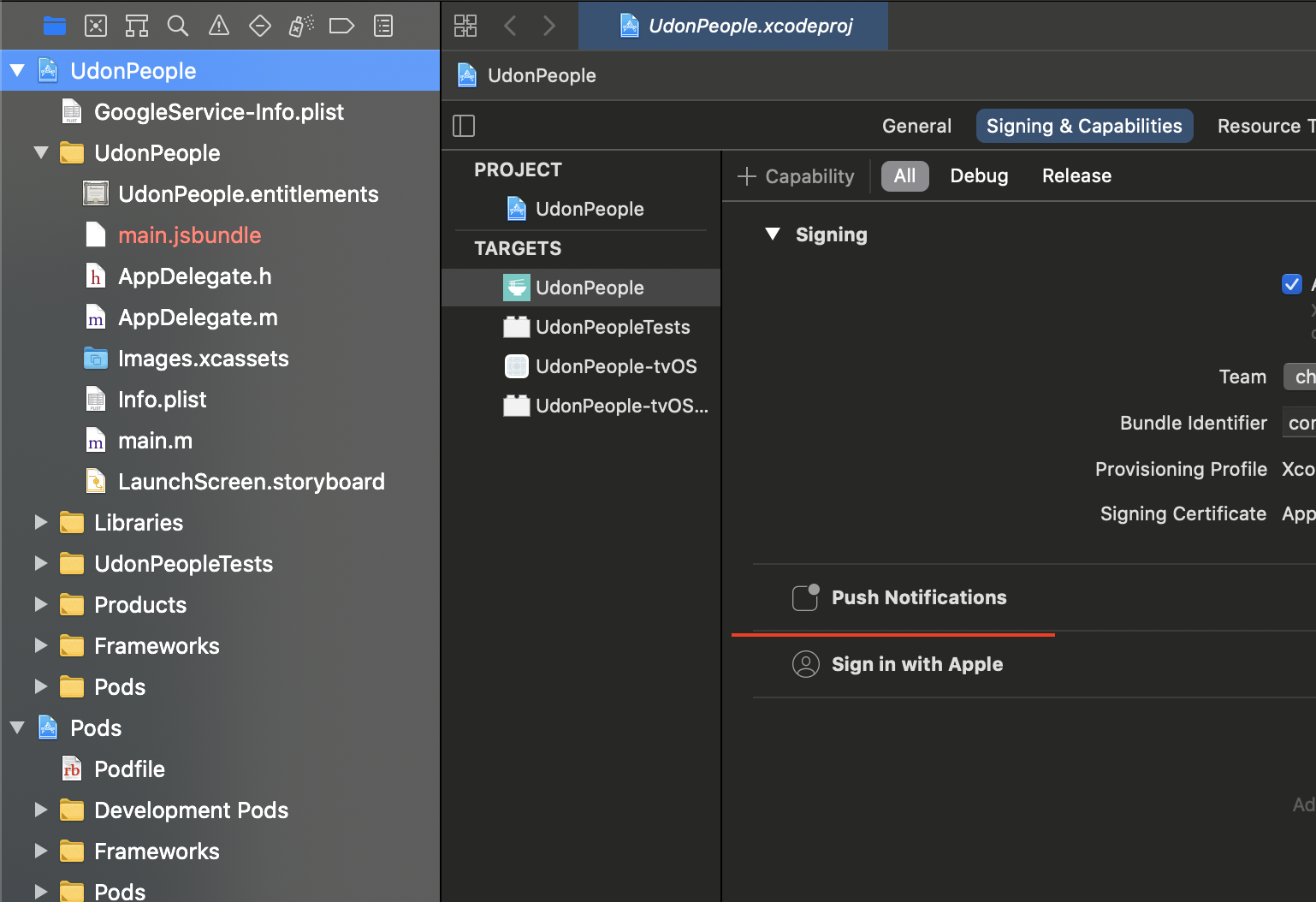Select the Push Notifications capability row
1316x902 pixels.
(x=1034, y=597)
